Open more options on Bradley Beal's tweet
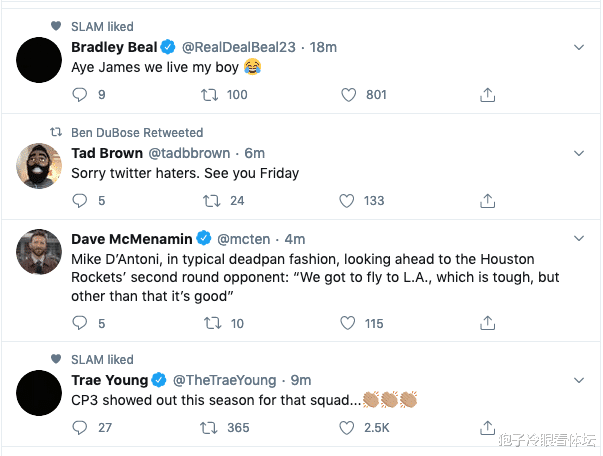This screenshot has width=603, height=456. pyautogui.click(x=579, y=48)
